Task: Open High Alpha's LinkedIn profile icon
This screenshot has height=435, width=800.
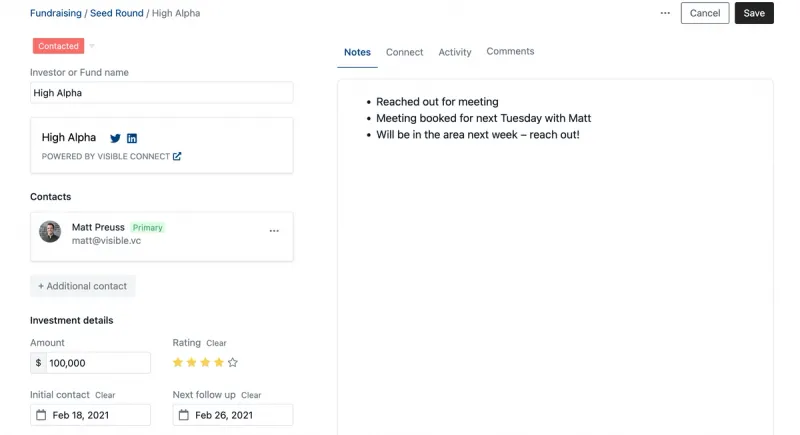Action: 132,138
